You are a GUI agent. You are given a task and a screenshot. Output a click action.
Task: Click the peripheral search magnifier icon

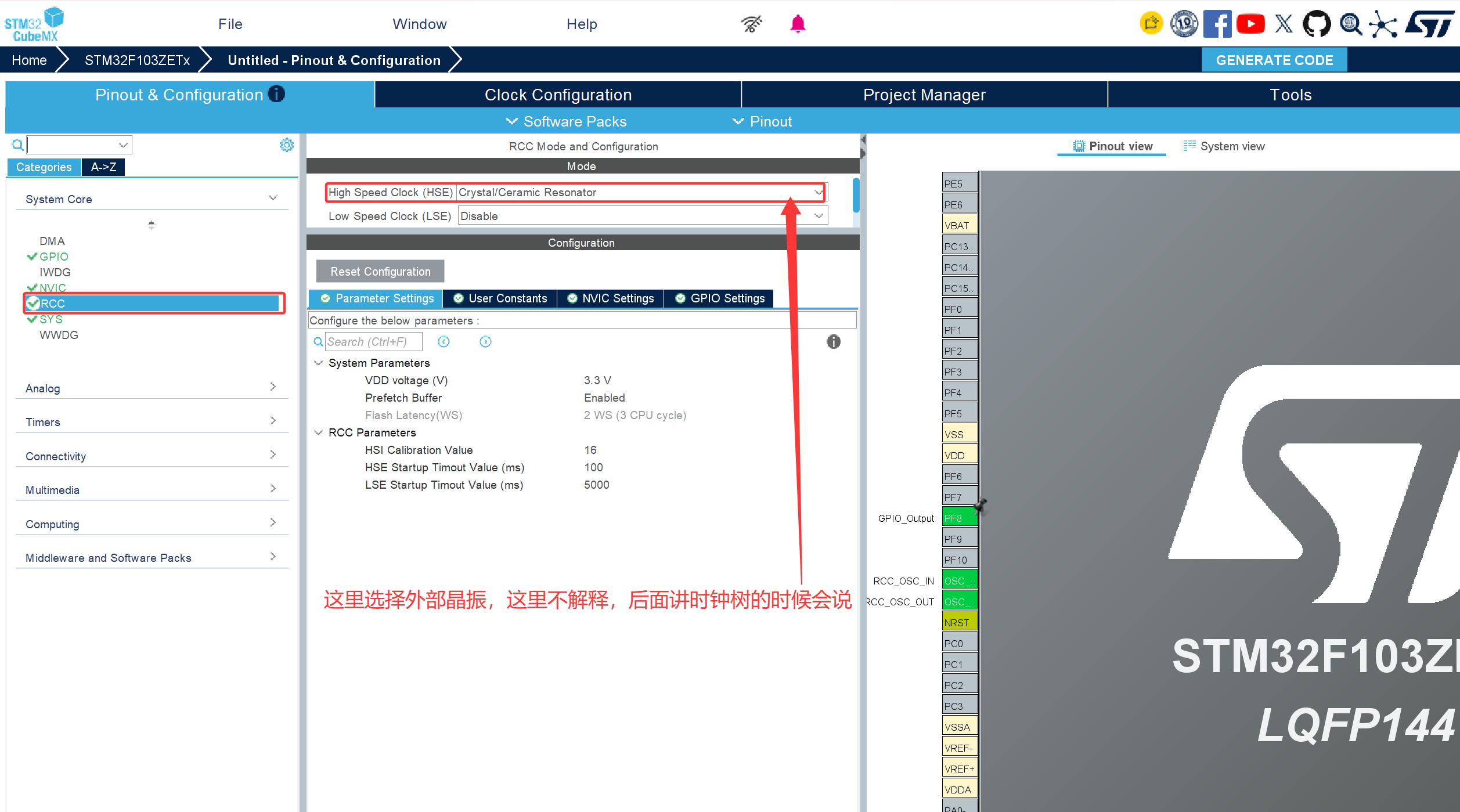tap(18, 145)
